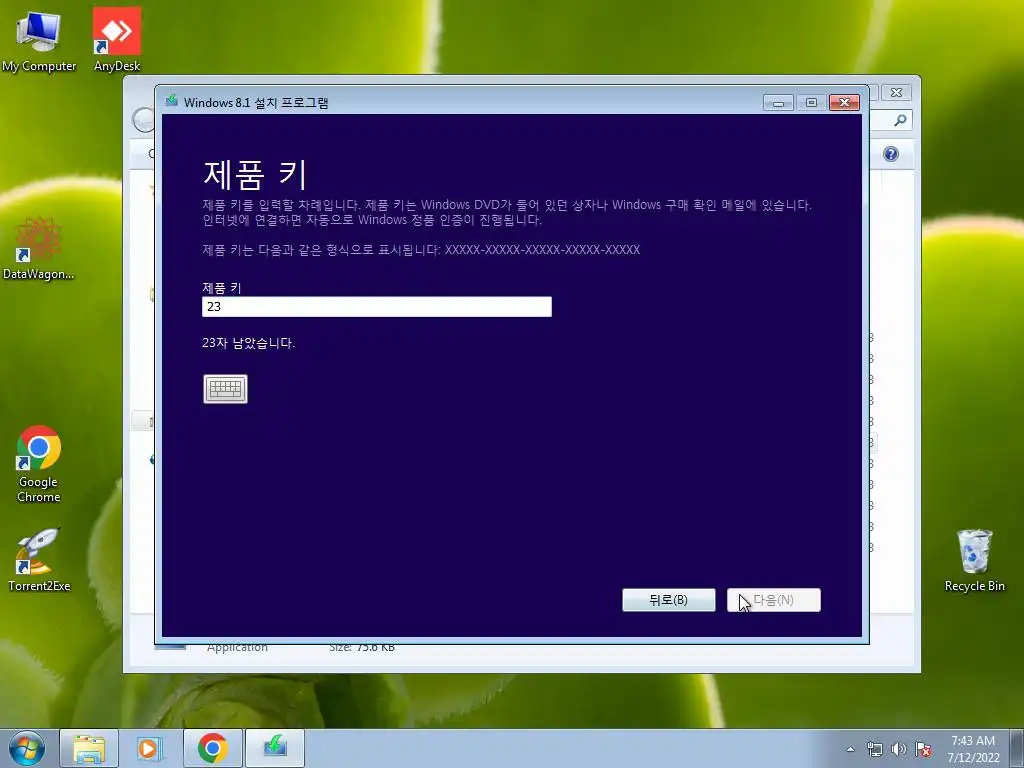
Task: Open the on-screen keyboard icon
Action: pos(225,389)
